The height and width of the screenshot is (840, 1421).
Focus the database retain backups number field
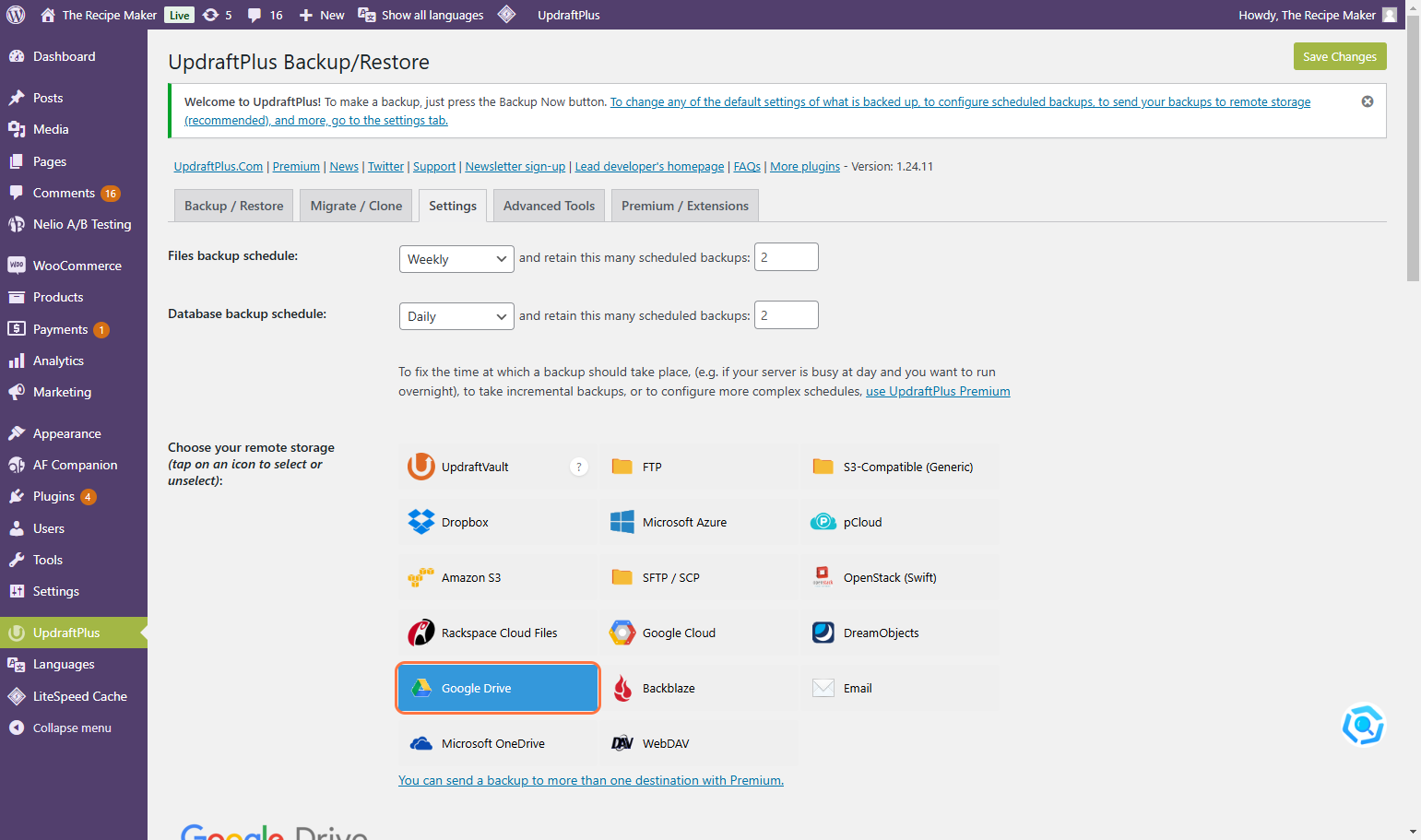(787, 315)
